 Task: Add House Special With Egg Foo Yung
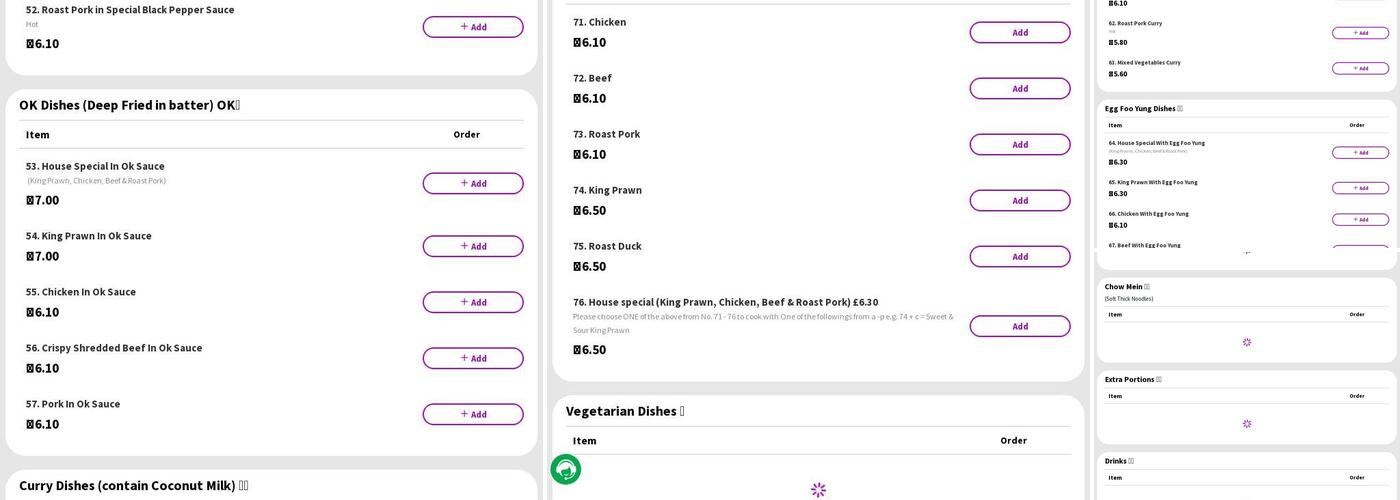coord(1360,153)
